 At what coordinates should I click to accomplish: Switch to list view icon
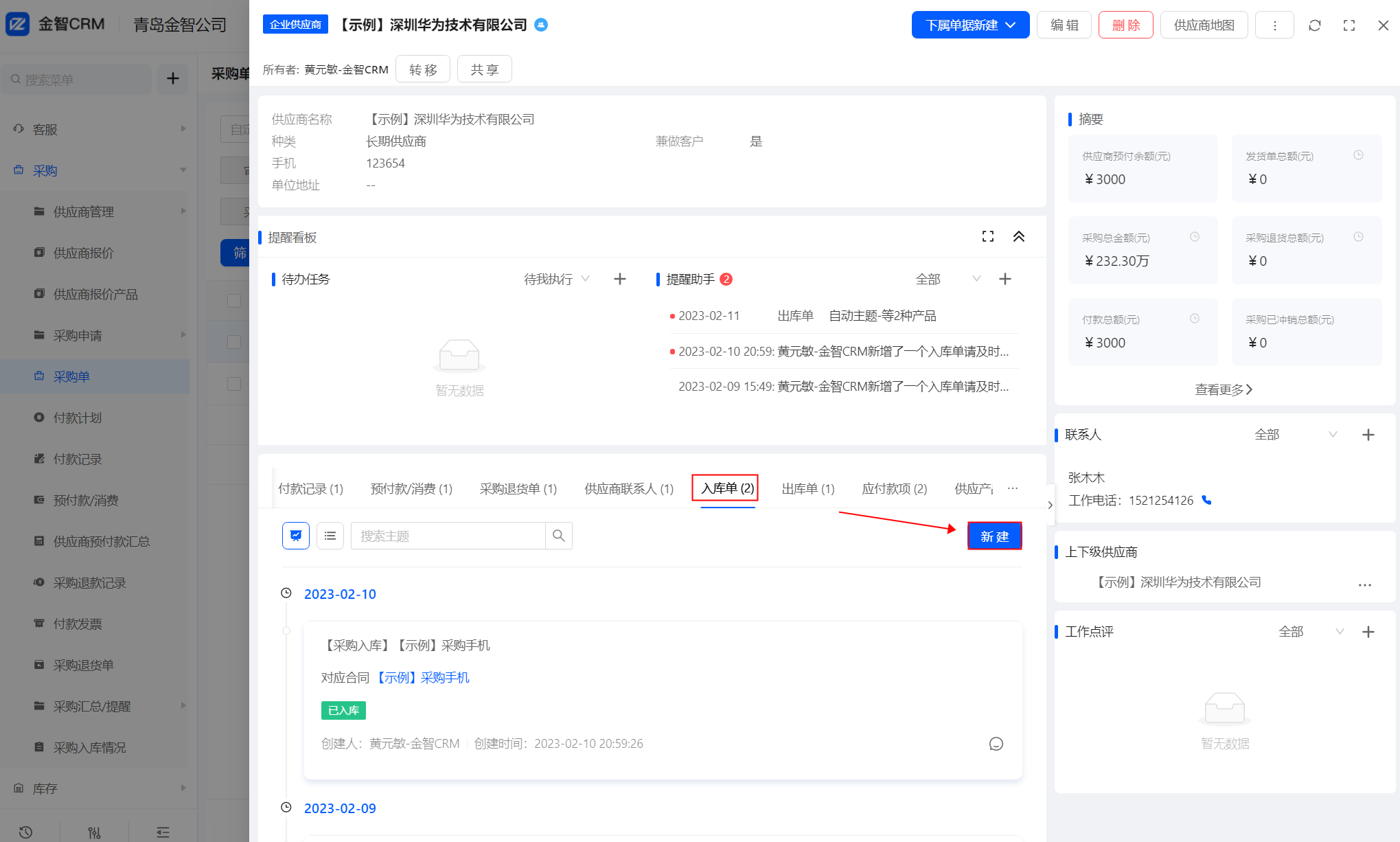pos(330,536)
